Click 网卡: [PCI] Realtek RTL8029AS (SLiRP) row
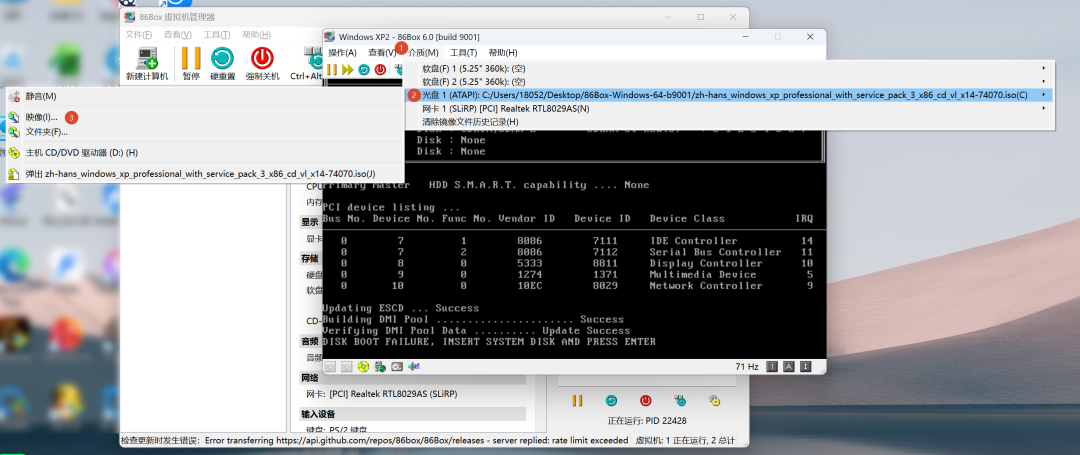 point(380,394)
